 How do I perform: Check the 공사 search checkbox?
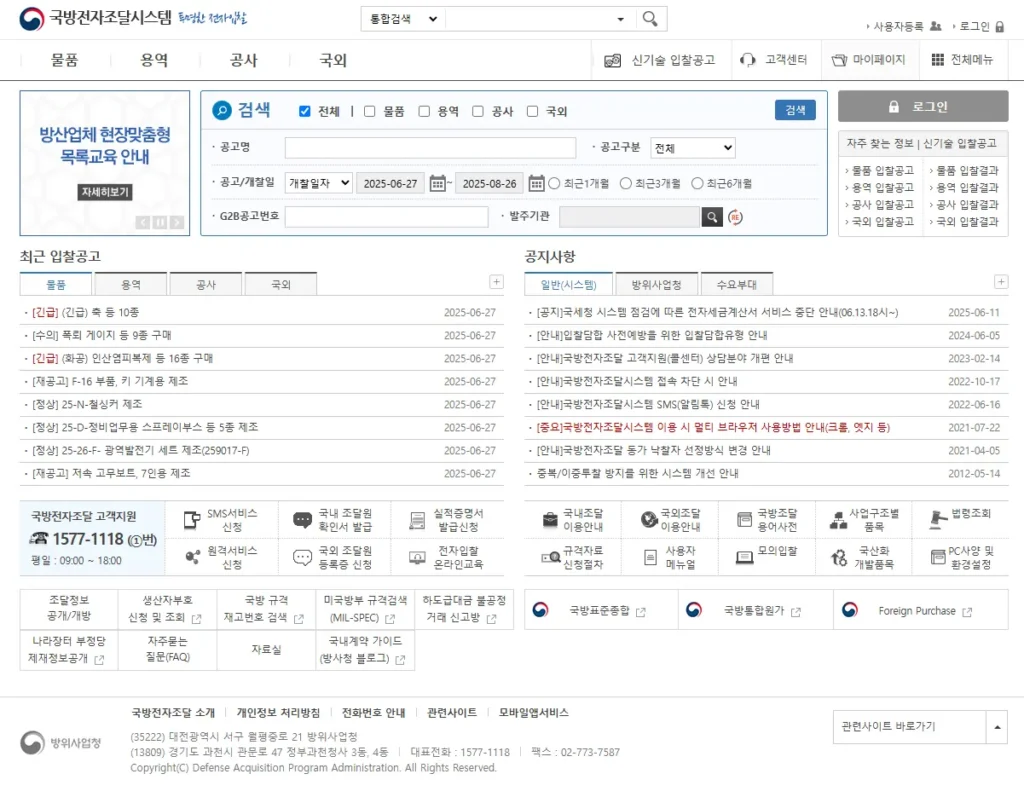(x=478, y=111)
